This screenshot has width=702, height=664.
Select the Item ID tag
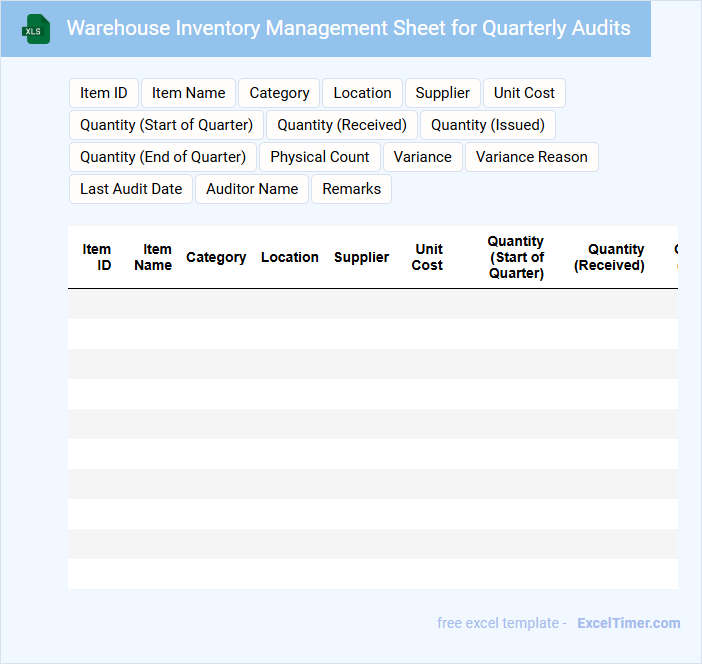point(104,93)
